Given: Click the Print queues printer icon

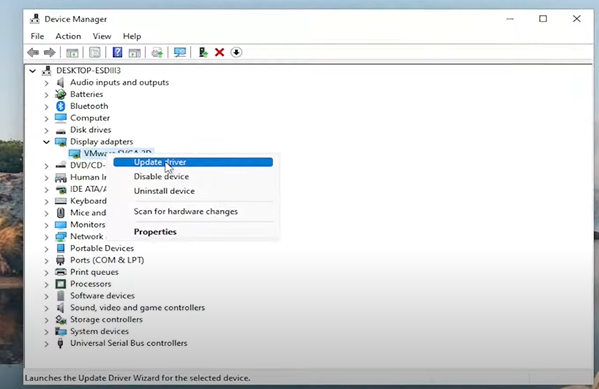Looking at the screenshot, I should [x=60, y=272].
